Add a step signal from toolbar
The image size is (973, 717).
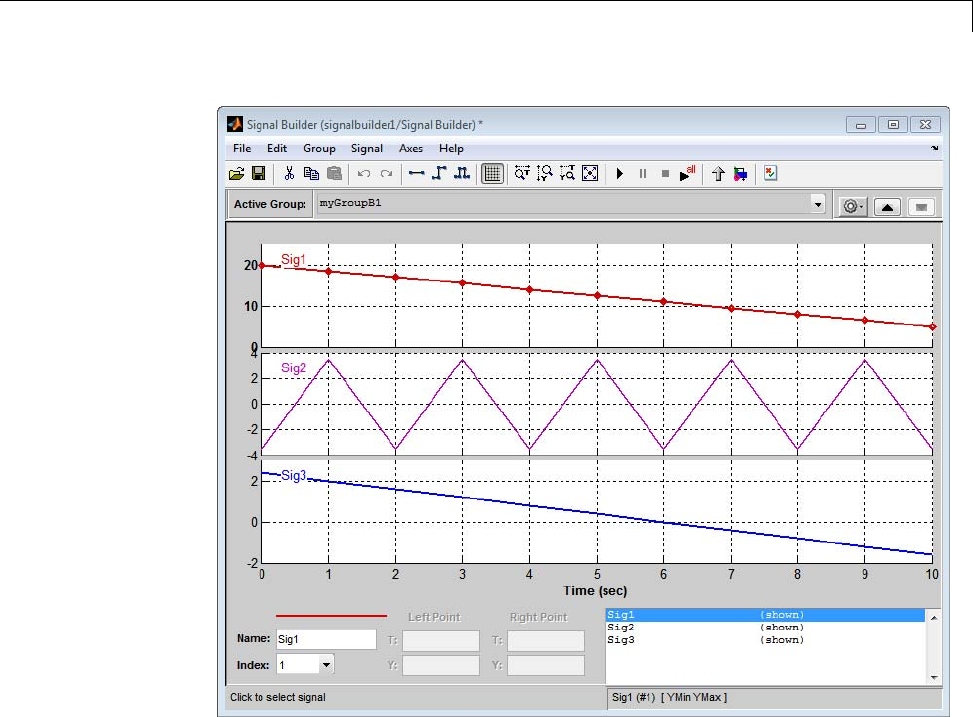point(439,174)
